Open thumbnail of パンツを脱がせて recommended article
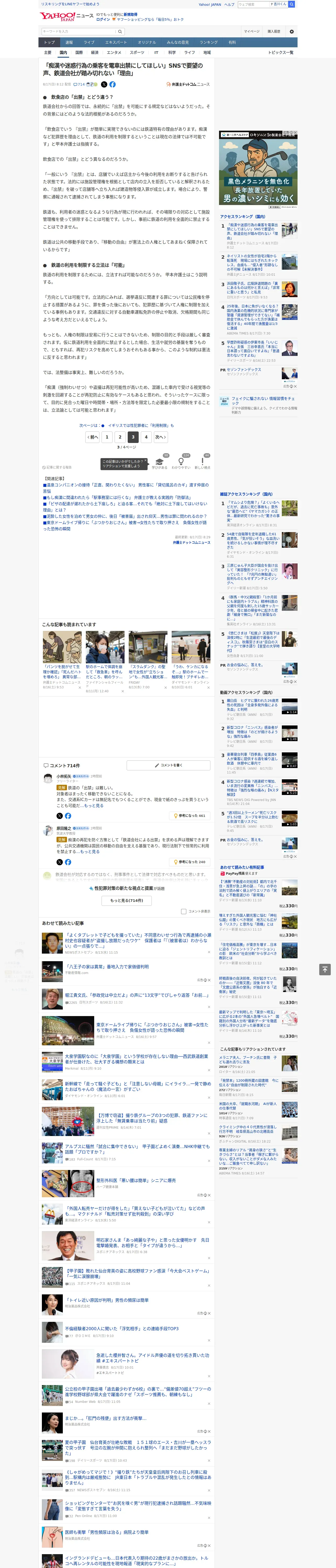 point(62,647)
